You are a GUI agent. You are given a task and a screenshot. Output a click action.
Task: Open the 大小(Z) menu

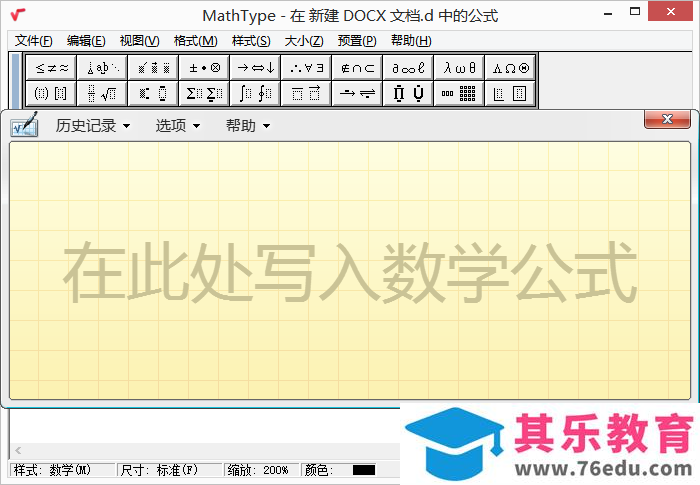[x=304, y=41]
